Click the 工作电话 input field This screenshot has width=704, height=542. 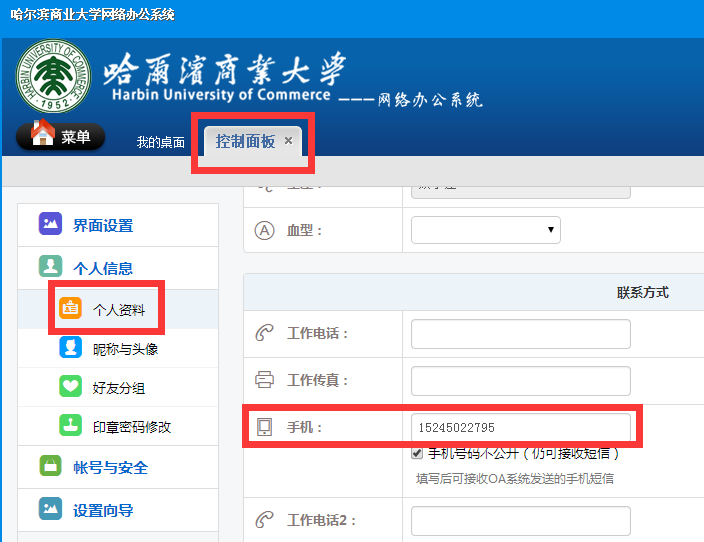coord(520,334)
